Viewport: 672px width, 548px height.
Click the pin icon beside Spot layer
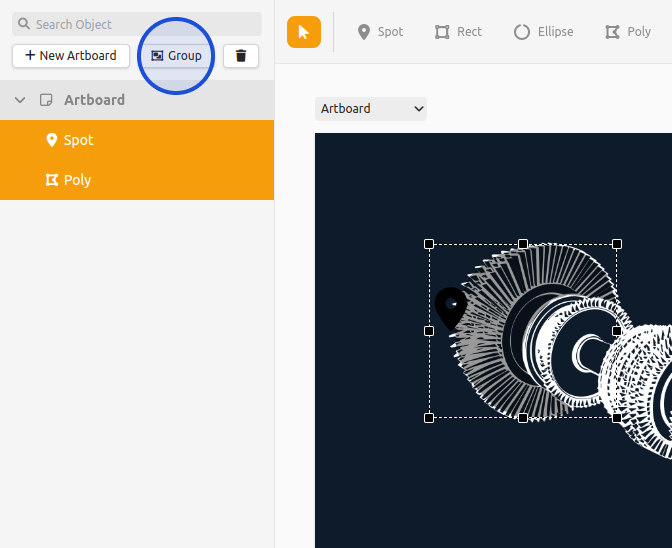[x=51, y=140]
